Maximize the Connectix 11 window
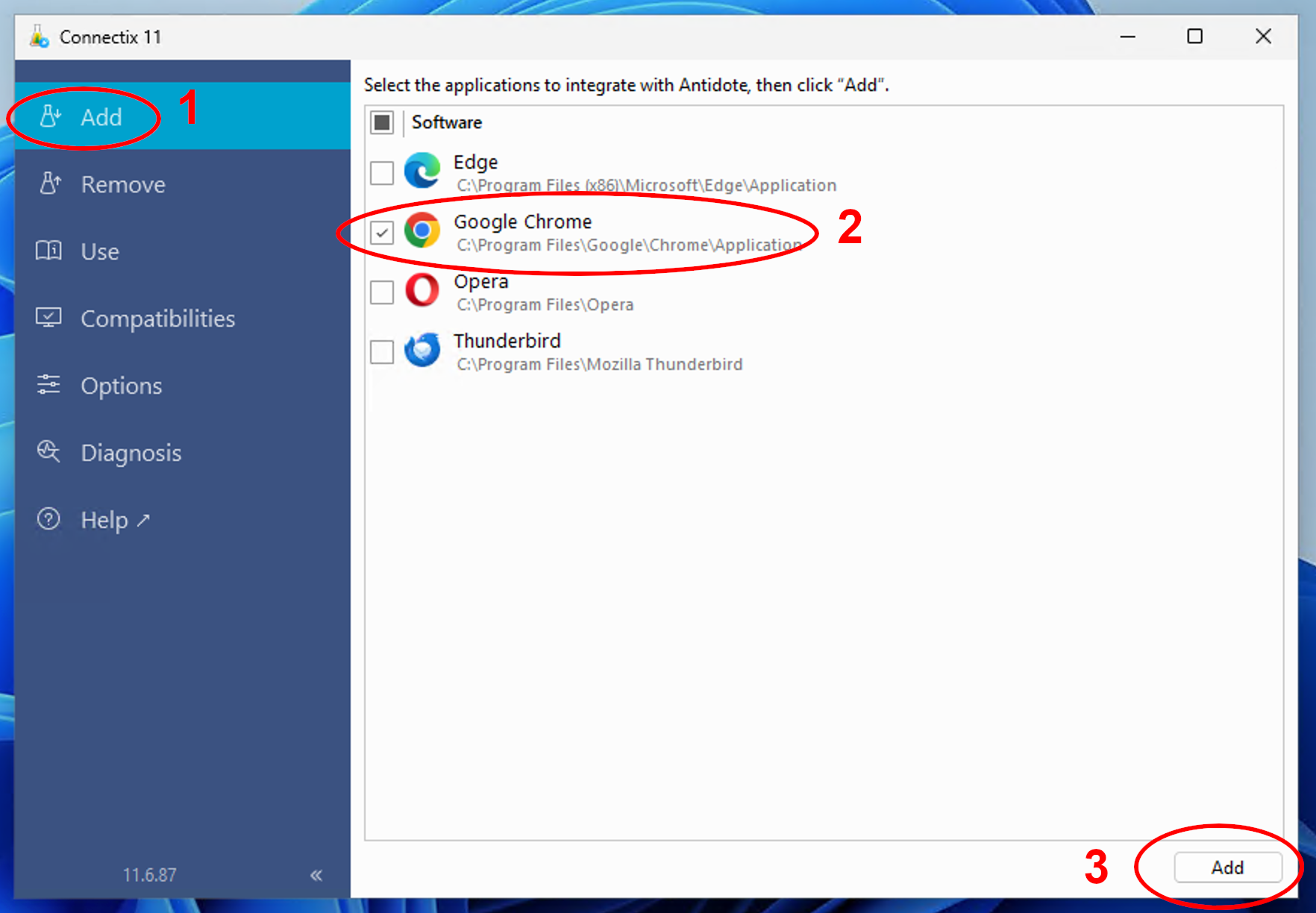Image resolution: width=1316 pixels, height=913 pixels. pos(1194,37)
